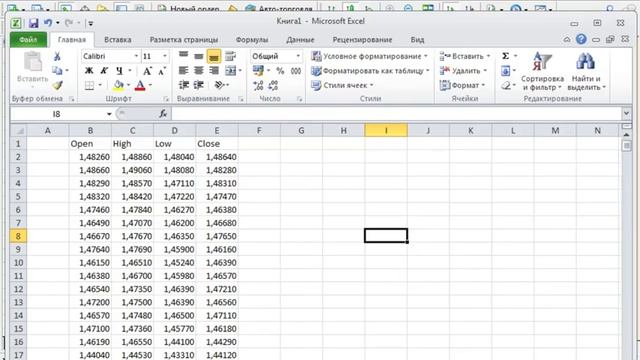Toggle bottom align highlighted button
Image resolution: width=640 pixels, height=360 pixels.
click(x=213, y=56)
